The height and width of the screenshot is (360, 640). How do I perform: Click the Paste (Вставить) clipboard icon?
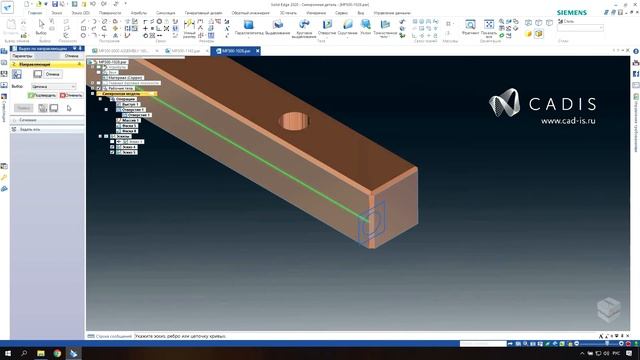click(x=11, y=26)
